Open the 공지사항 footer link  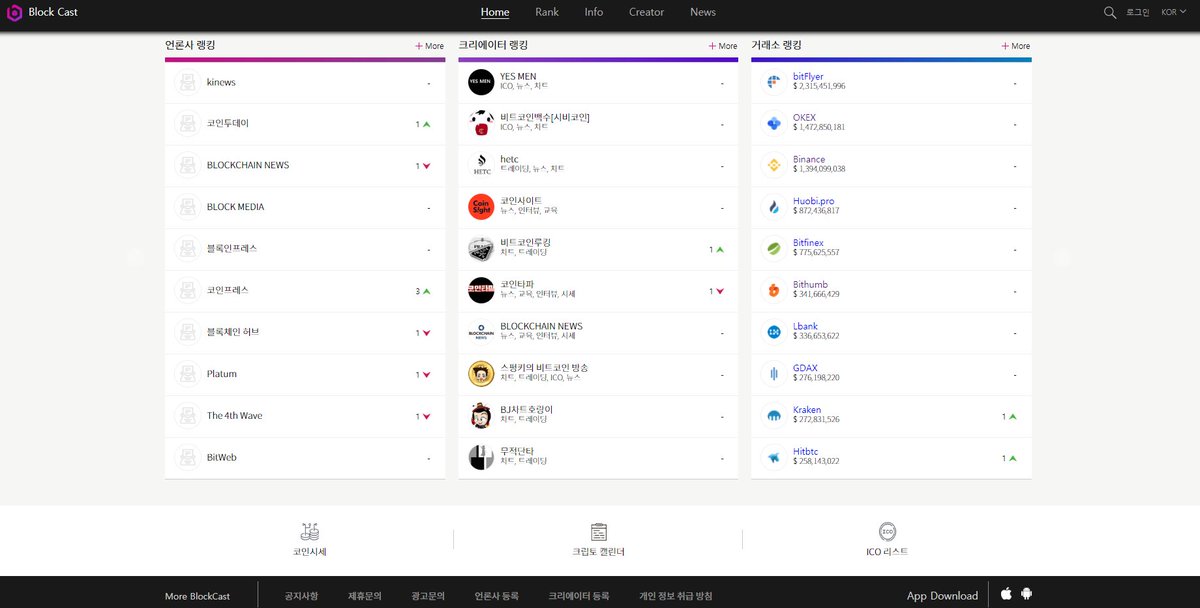301,596
